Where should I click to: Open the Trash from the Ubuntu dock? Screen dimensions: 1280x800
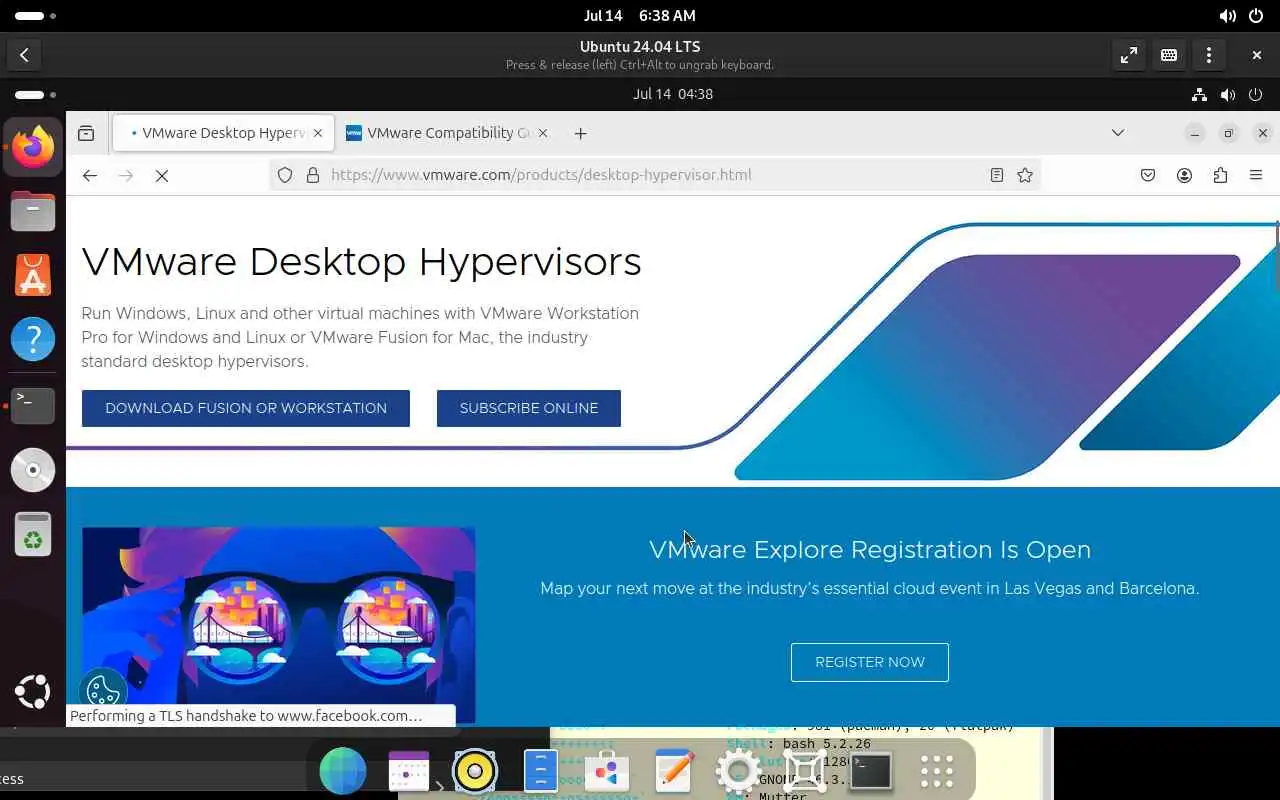point(33,534)
